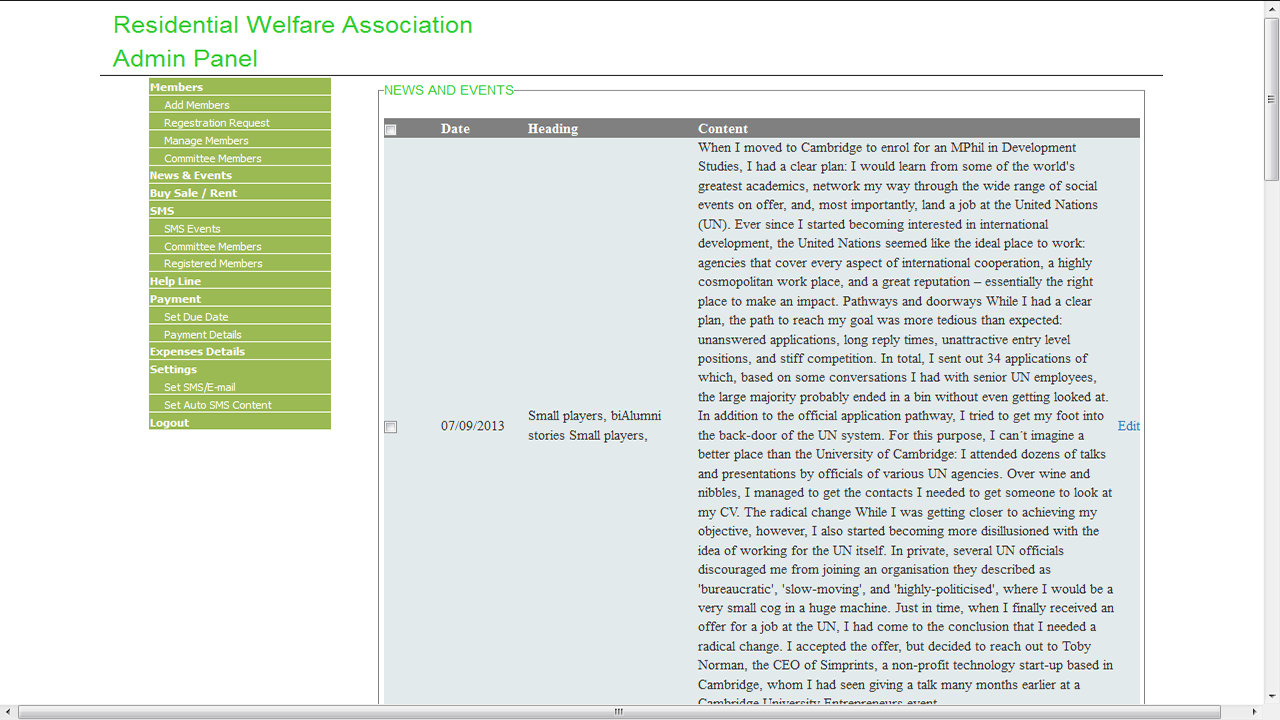Go to Manage Members
Viewport: 1280px width, 720px height.
click(240, 141)
